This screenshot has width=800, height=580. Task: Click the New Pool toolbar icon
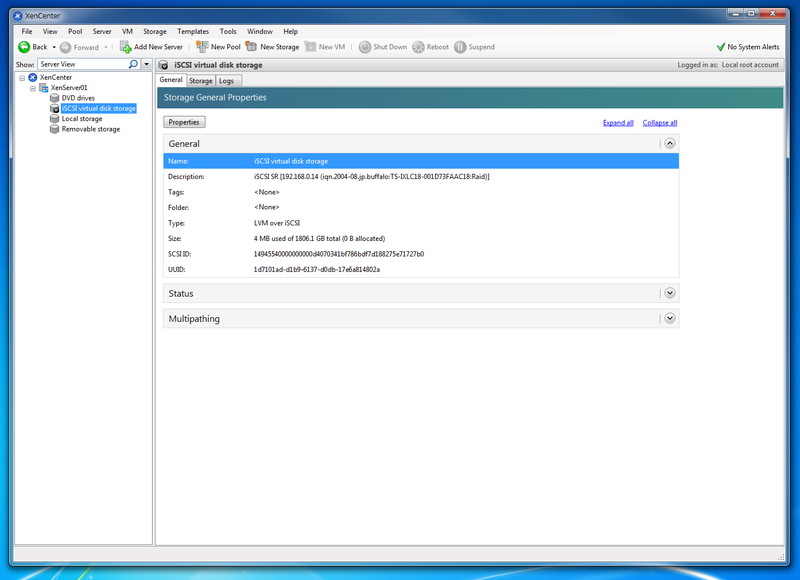[x=202, y=47]
